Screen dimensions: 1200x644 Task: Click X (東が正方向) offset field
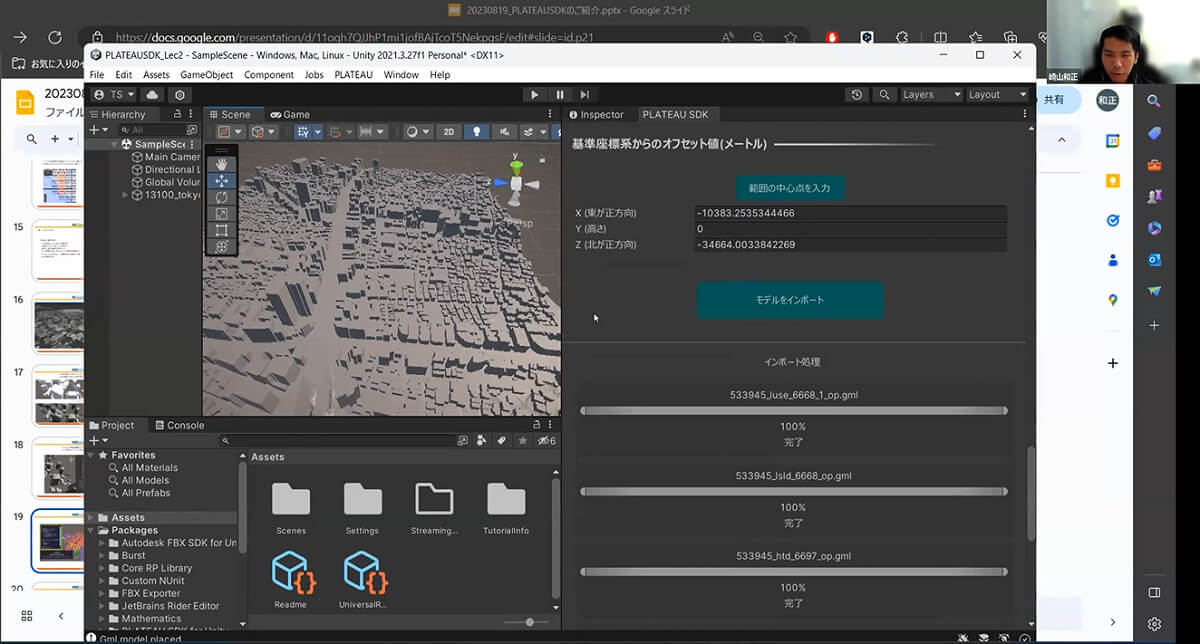(850, 213)
